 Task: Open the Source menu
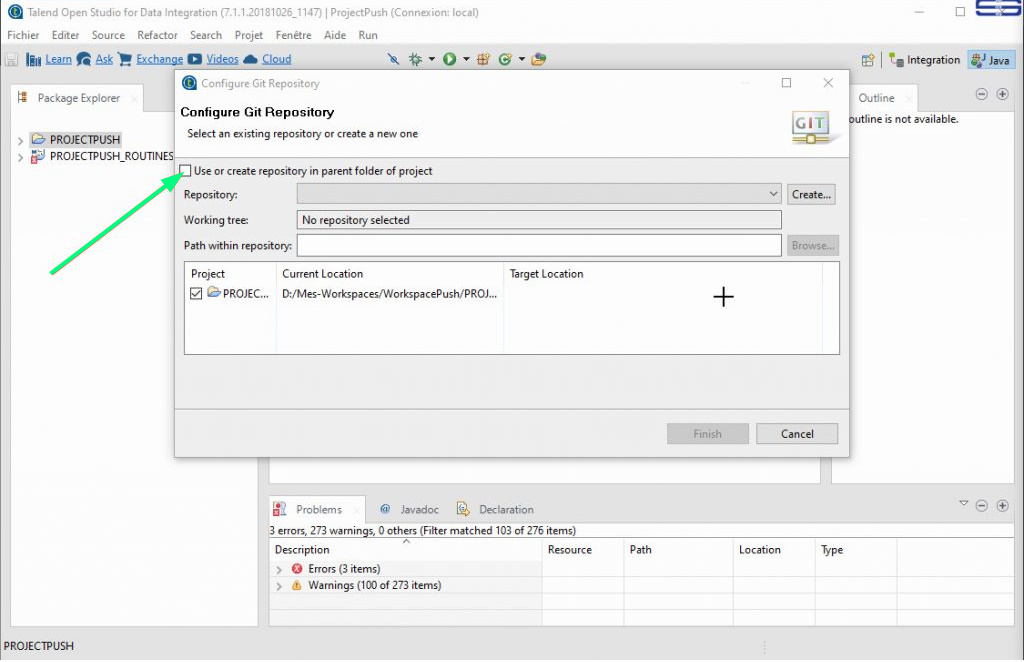[108, 35]
